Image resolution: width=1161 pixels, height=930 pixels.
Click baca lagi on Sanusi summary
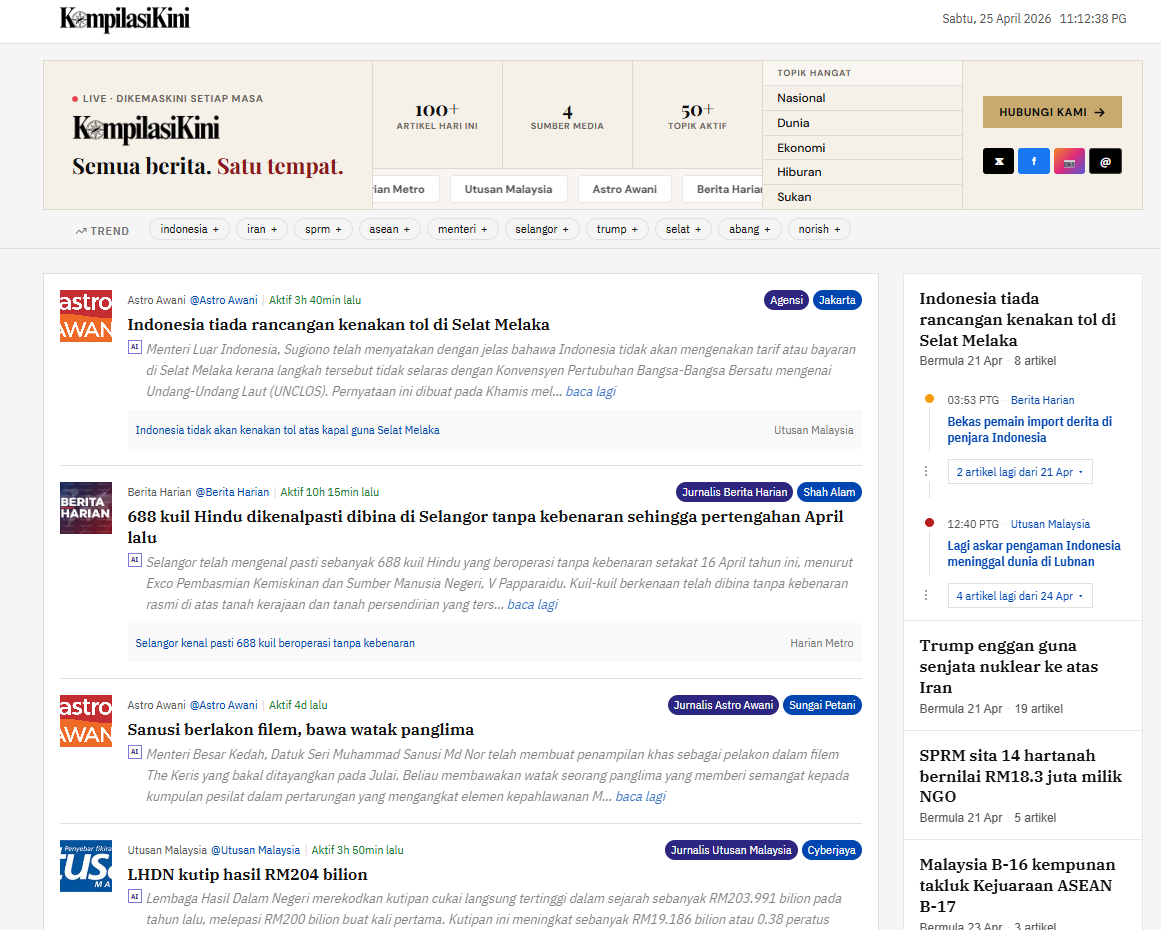click(640, 796)
